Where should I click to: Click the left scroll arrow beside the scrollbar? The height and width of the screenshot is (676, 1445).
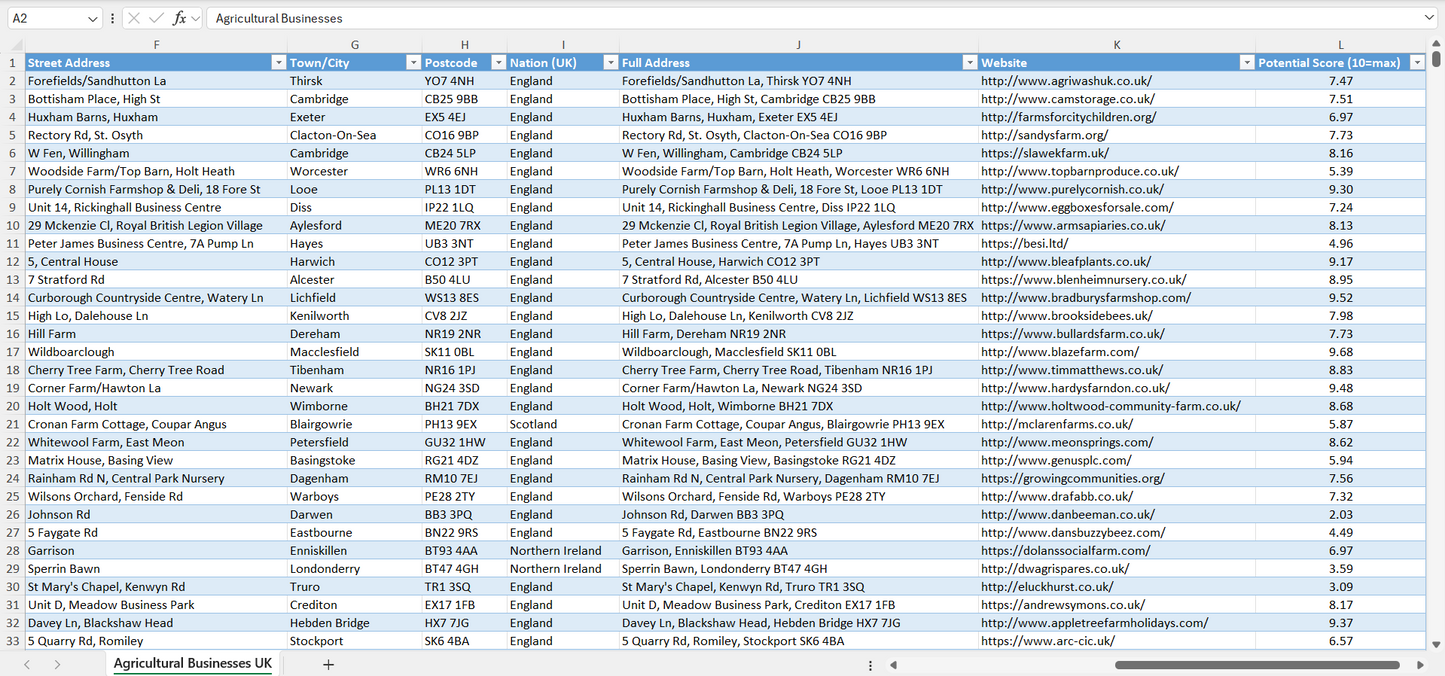(x=893, y=664)
